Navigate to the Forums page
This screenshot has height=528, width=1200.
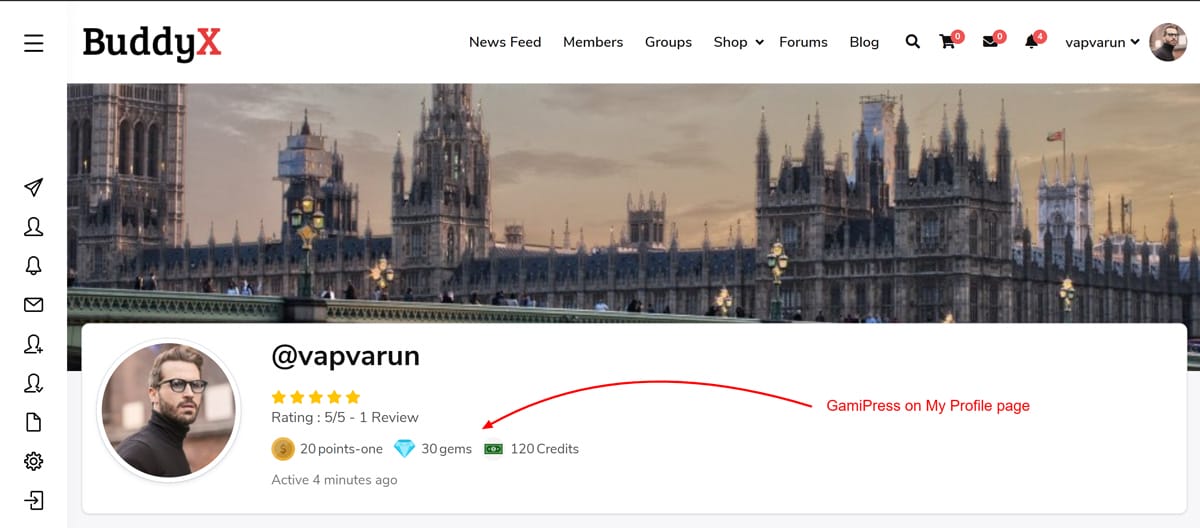(x=803, y=42)
